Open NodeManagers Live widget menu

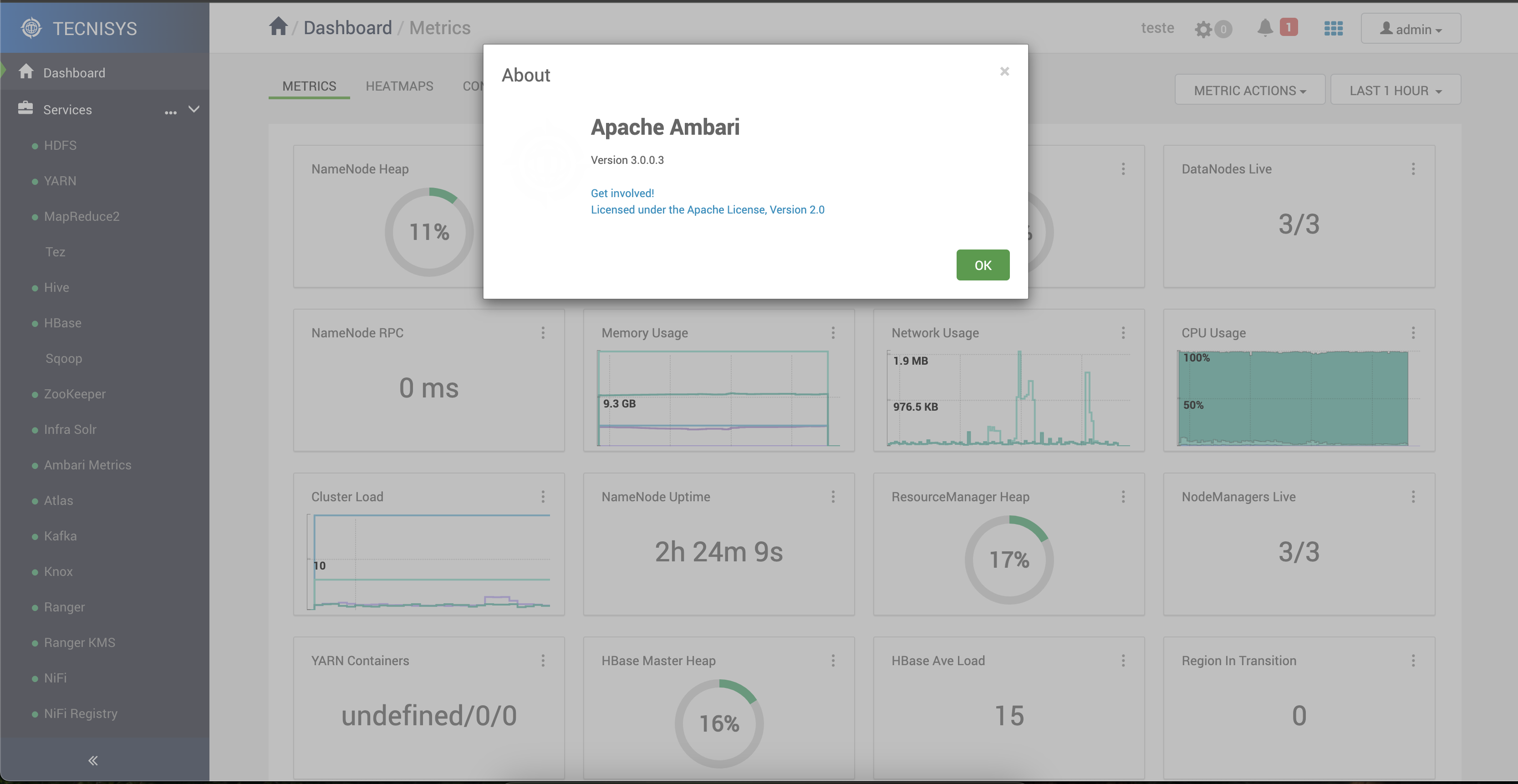[x=1413, y=497]
